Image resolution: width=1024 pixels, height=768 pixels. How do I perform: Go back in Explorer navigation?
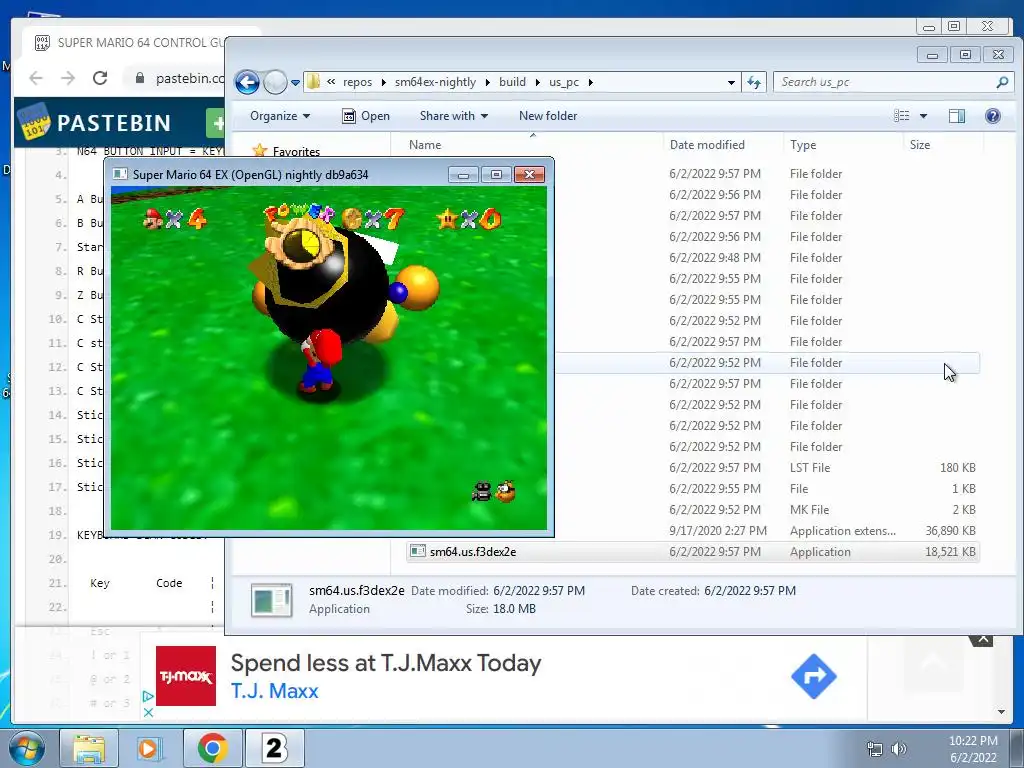247,82
